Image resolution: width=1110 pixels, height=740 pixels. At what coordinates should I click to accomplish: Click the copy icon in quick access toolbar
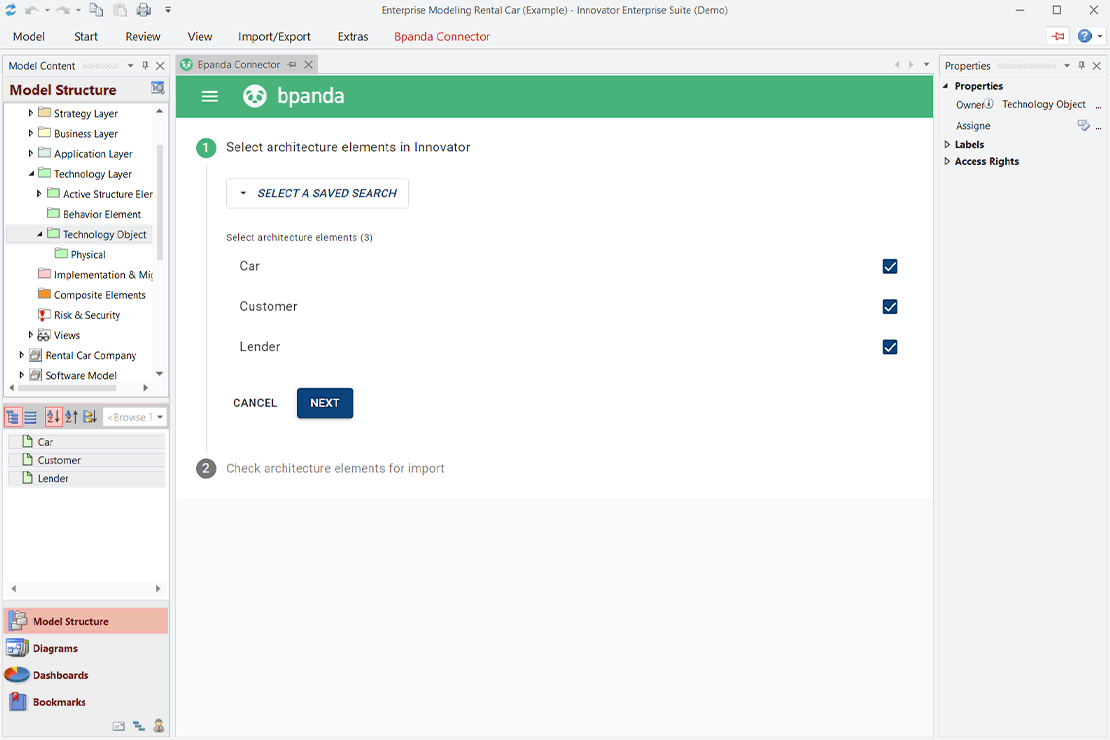(96, 10)
